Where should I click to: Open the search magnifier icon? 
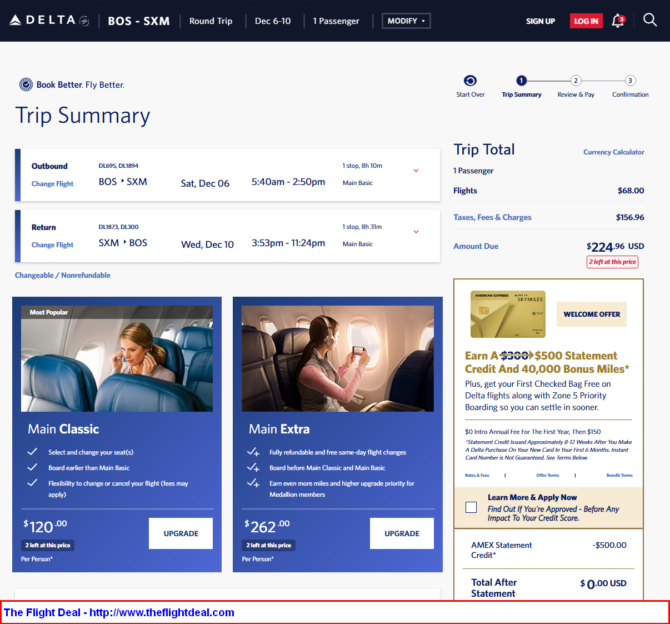click(651, 20)
